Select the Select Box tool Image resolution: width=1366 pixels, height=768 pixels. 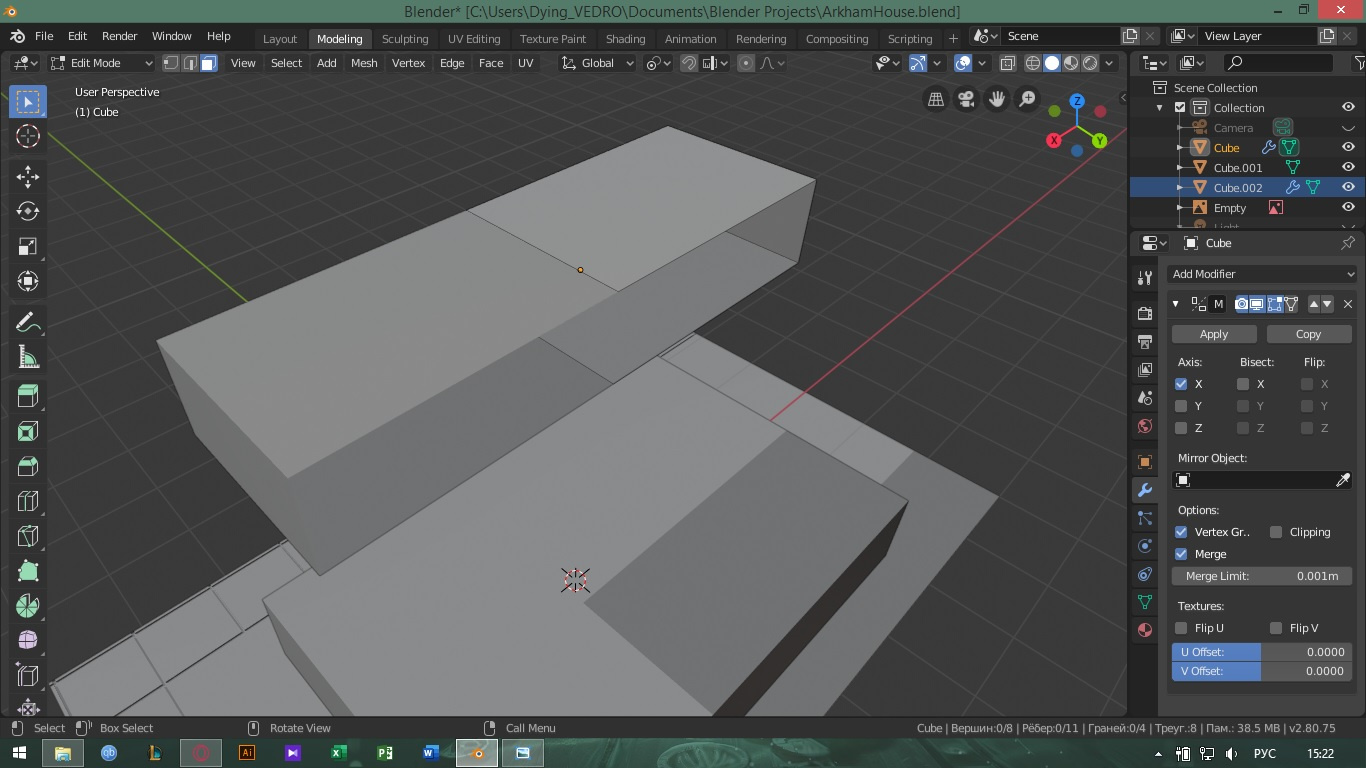click(28, 101)
